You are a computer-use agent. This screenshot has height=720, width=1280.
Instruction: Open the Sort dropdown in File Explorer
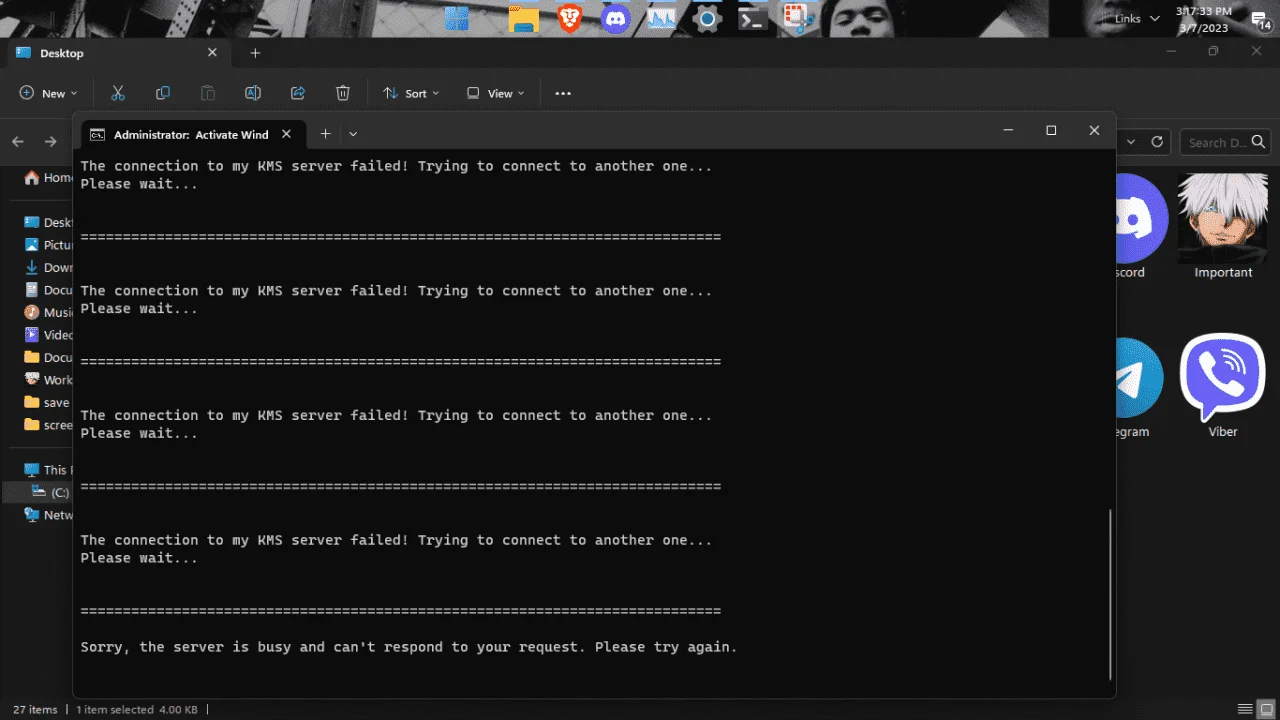(411, 93)
